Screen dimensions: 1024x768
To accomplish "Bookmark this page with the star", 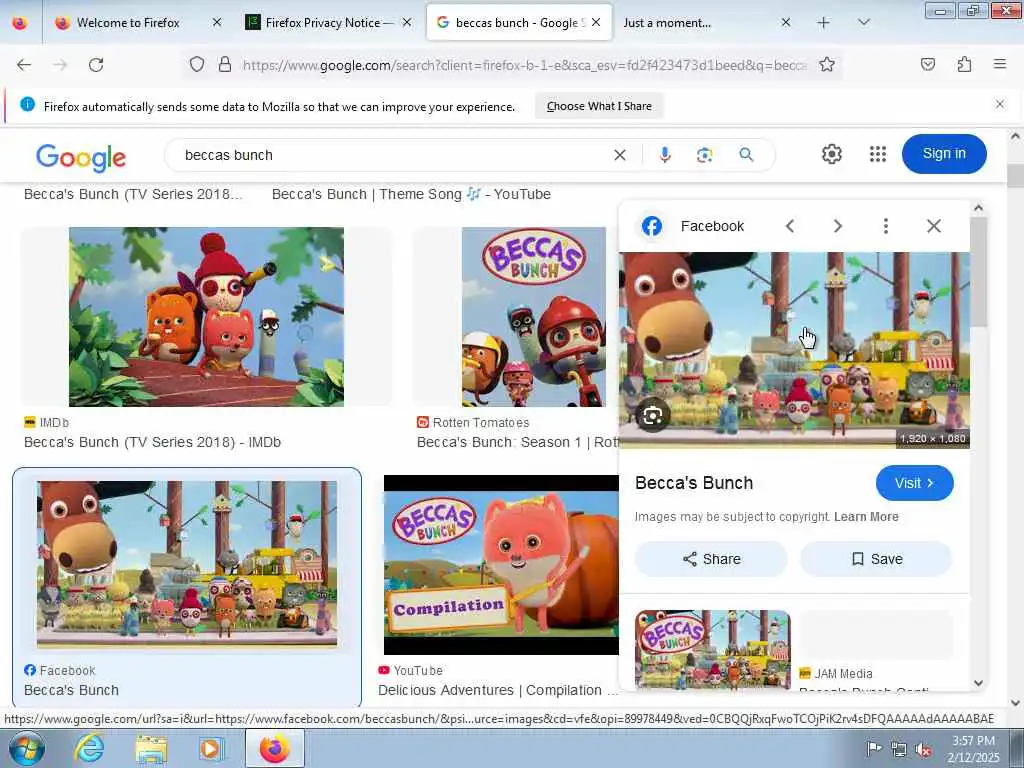I will click(827, 64).
